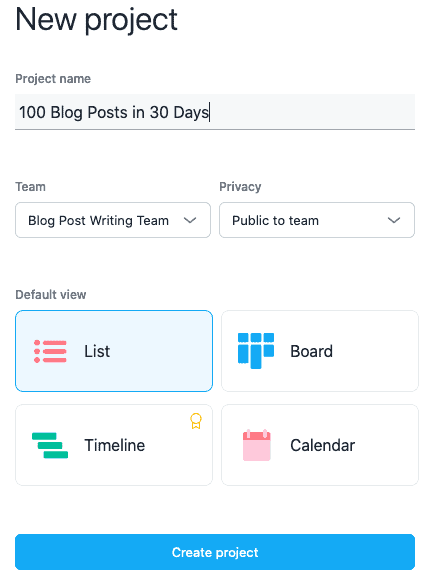Select List as default view

tap(114, 351)
